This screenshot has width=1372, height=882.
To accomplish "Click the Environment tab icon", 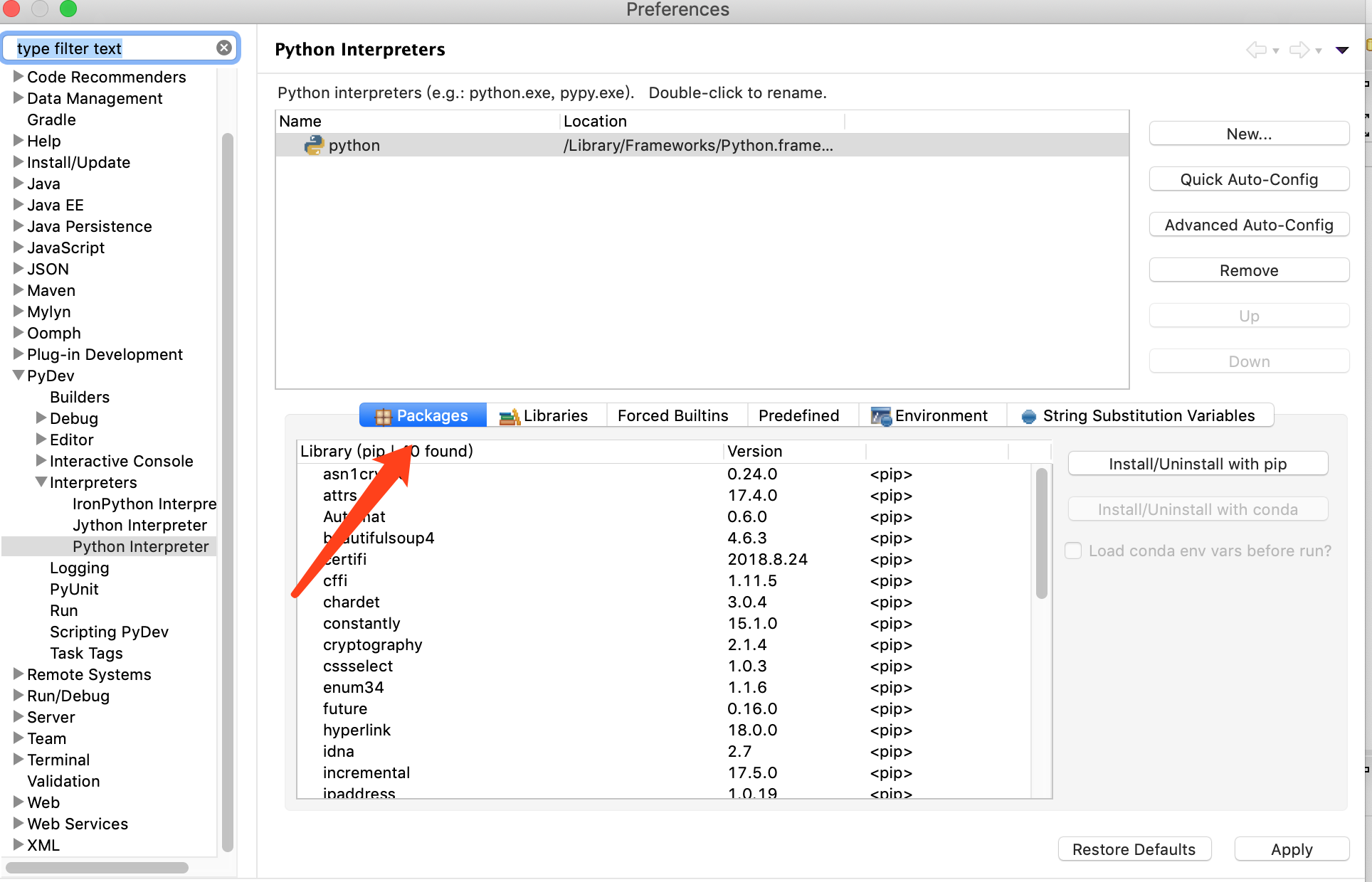I will (881, 416).
